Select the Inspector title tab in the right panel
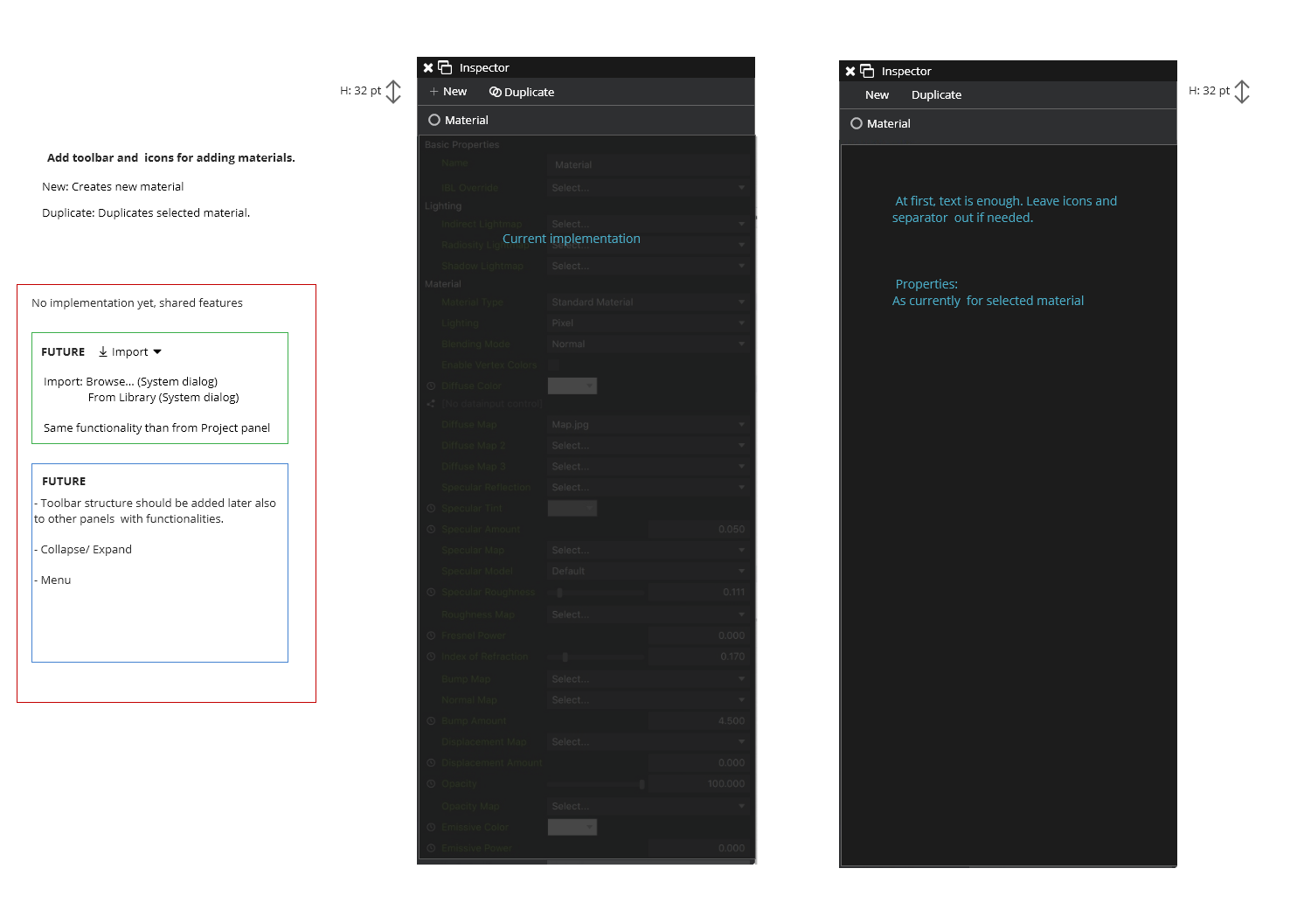 pos(905,72)
